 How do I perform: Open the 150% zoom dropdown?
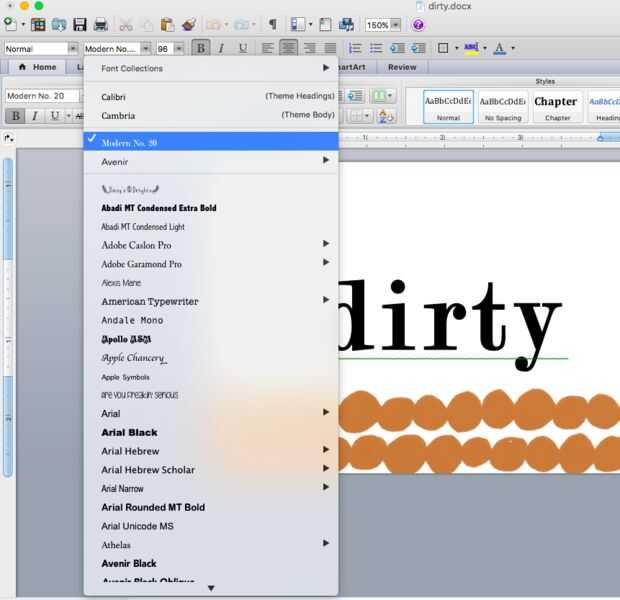pos(395,25)
